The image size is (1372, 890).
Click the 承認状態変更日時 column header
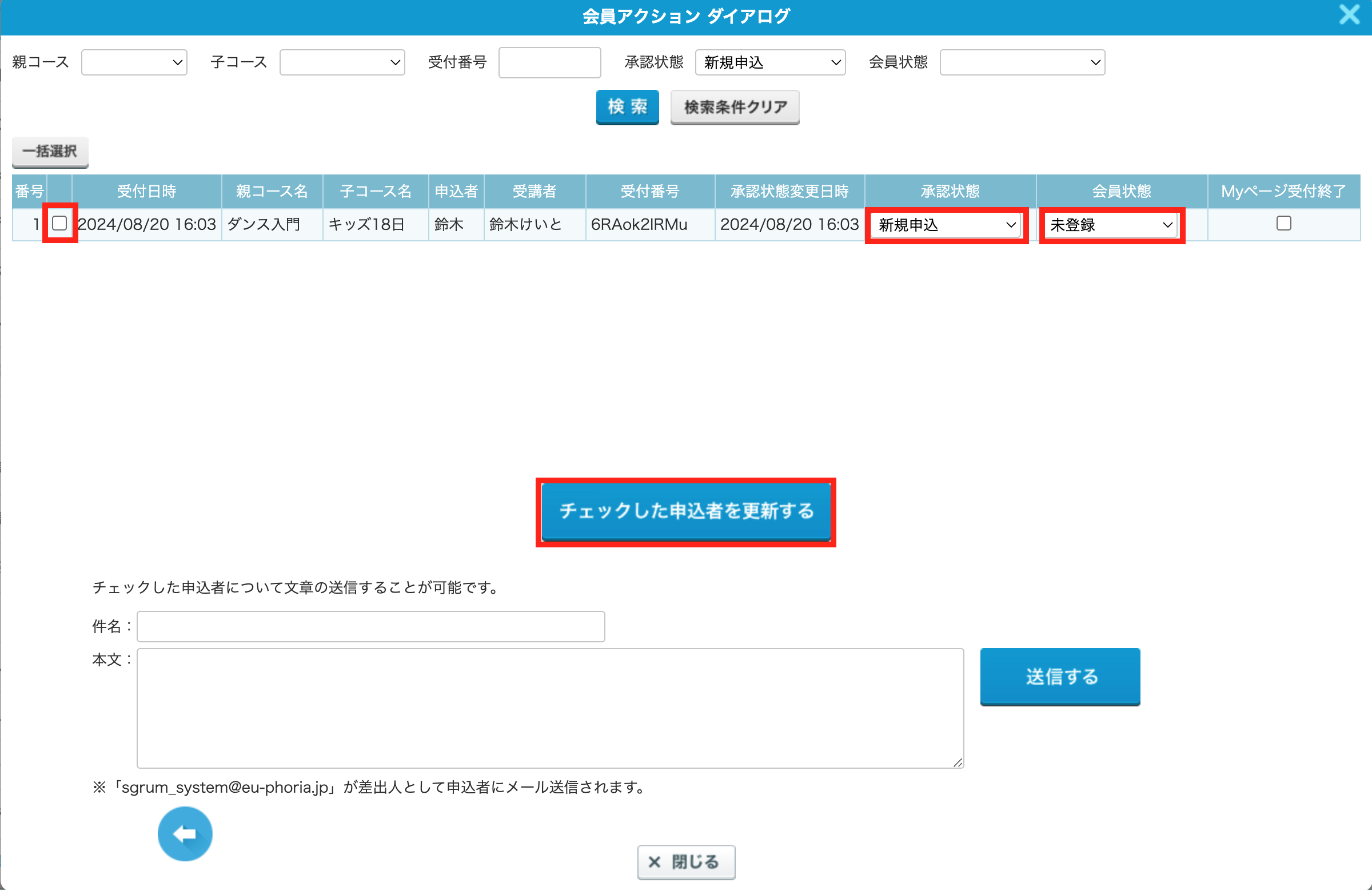click(789, 192)
